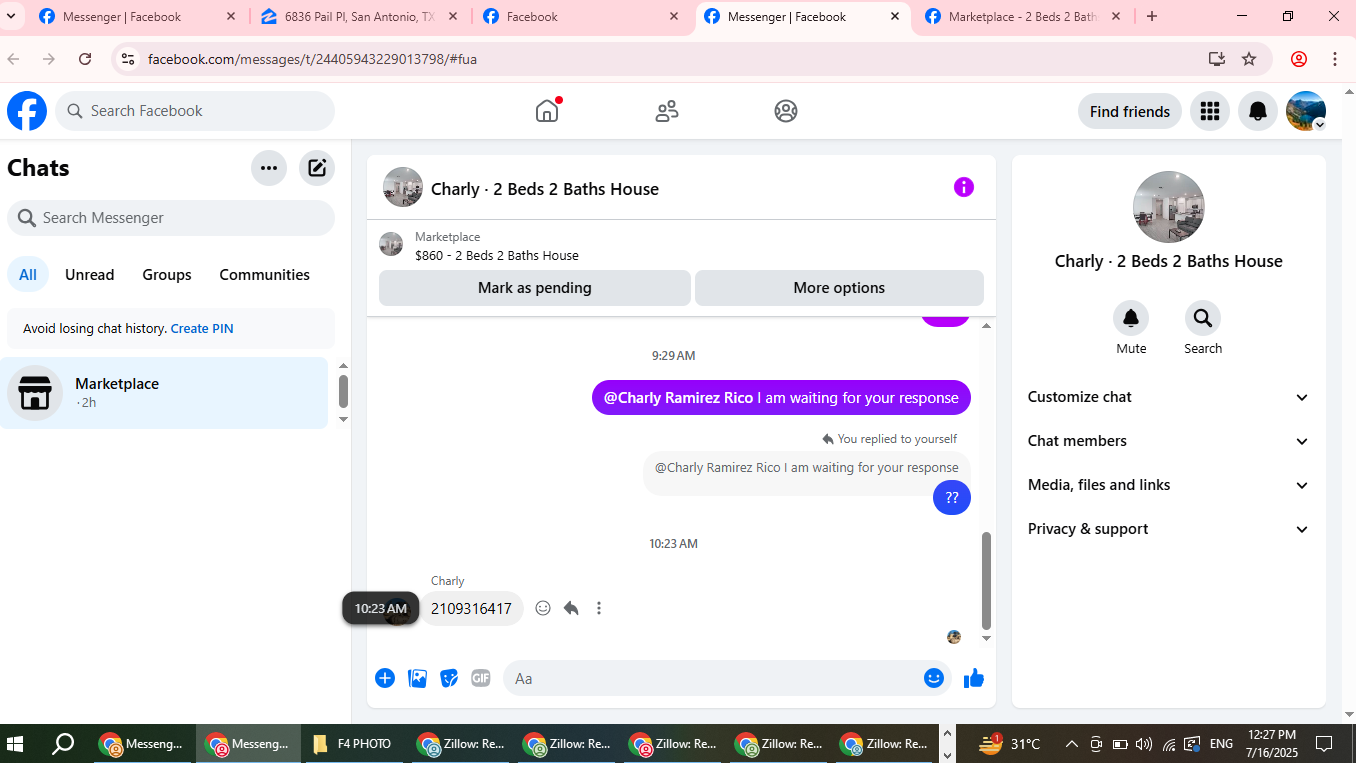
Task: Open the notifications bell in Facebook header
Action: point(1258,111)
